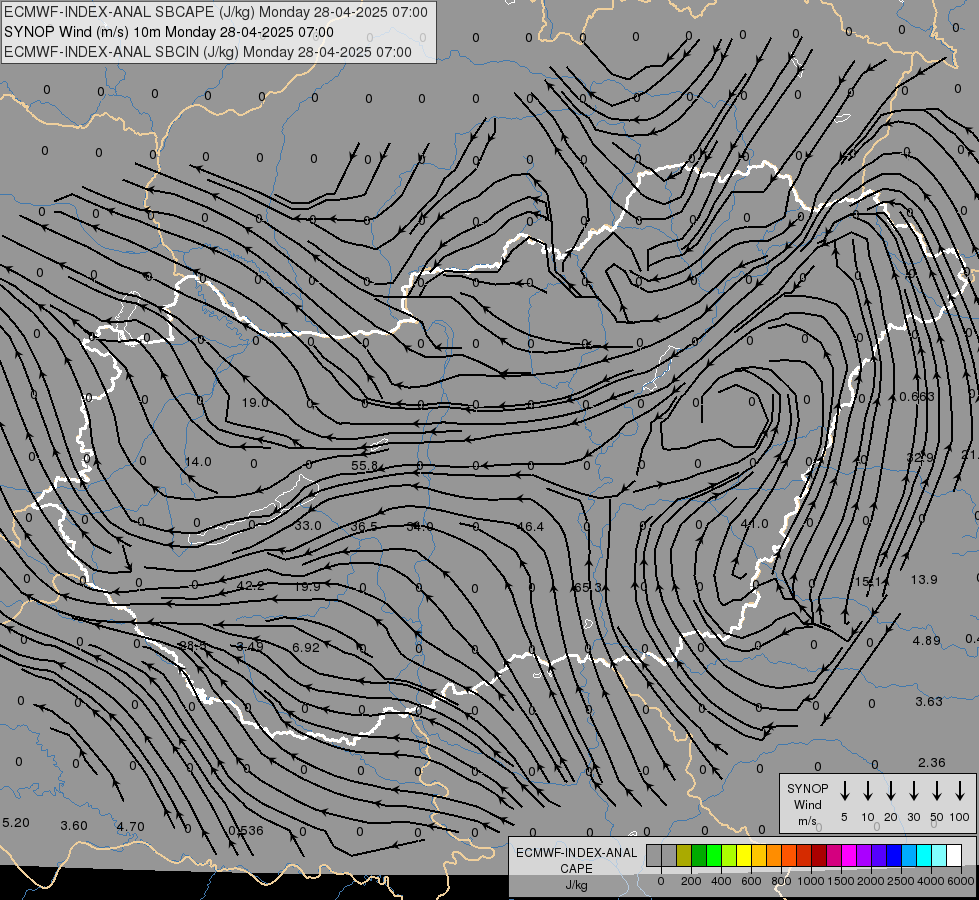979x900 pixels.
Task: Click the 4000 tick label on CAPE scale
Action: pos(930,881)
